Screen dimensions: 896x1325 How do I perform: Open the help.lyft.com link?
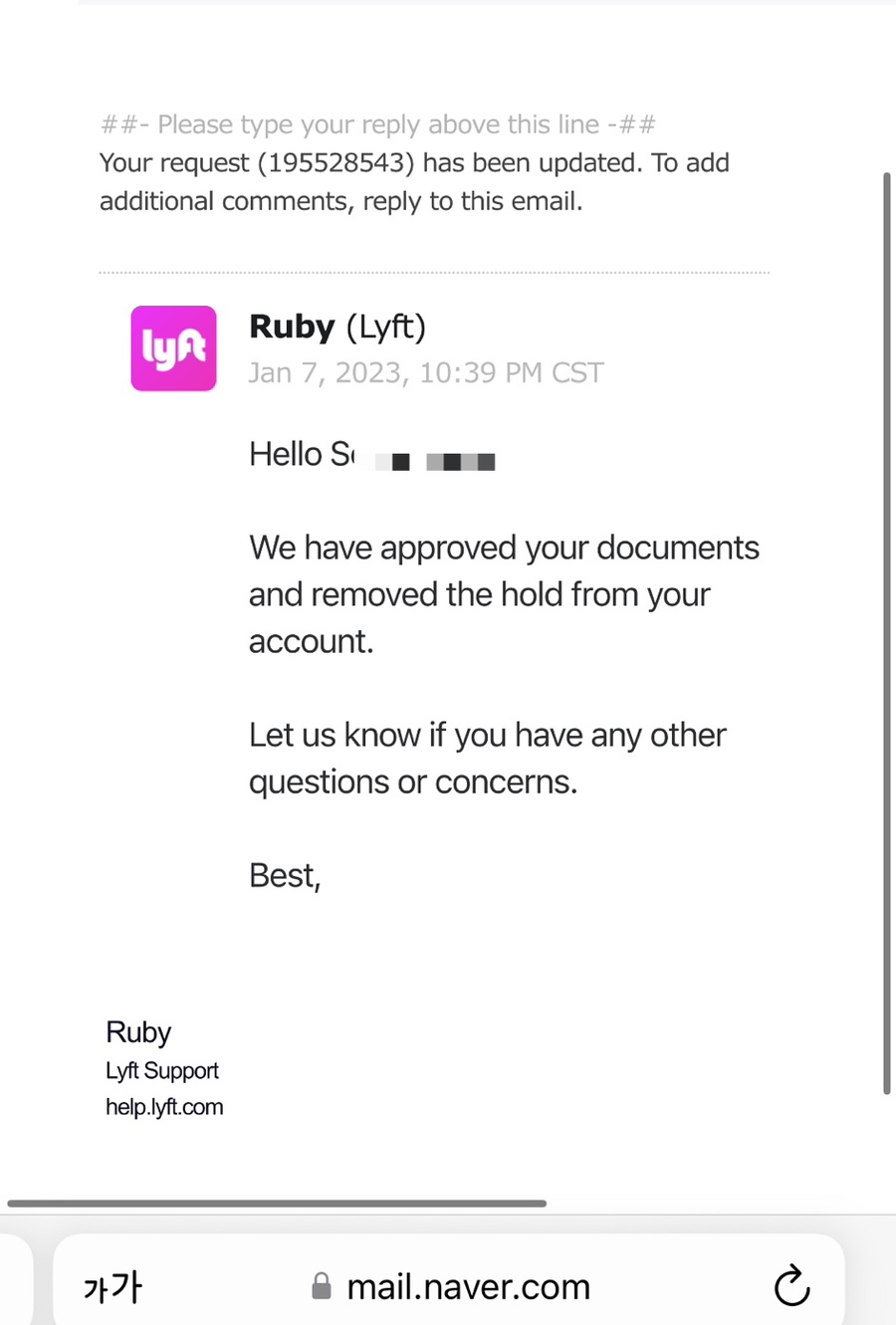pos(164,1107)
